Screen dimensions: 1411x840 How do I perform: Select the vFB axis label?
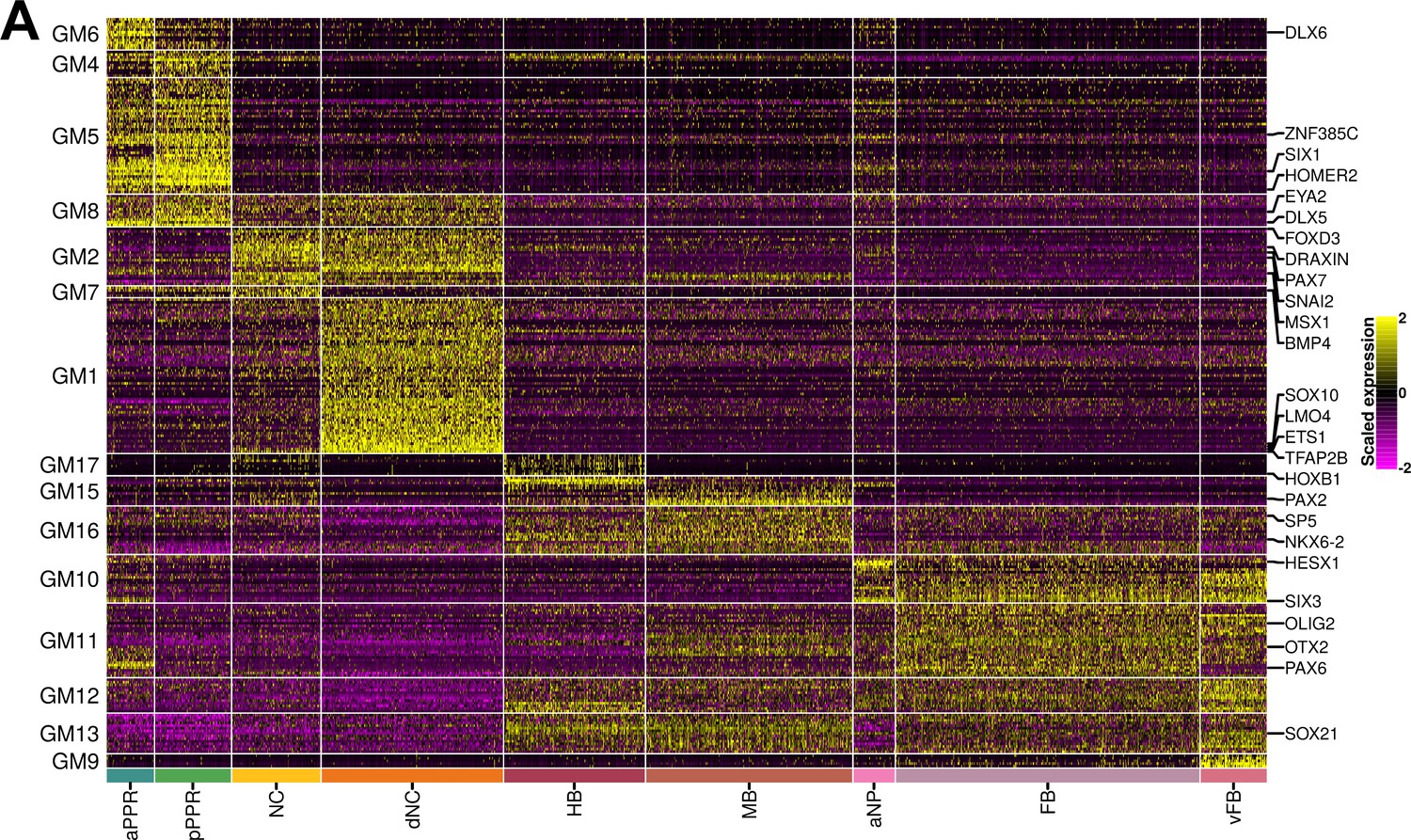pyautogui.click(x=1235, y=807)
